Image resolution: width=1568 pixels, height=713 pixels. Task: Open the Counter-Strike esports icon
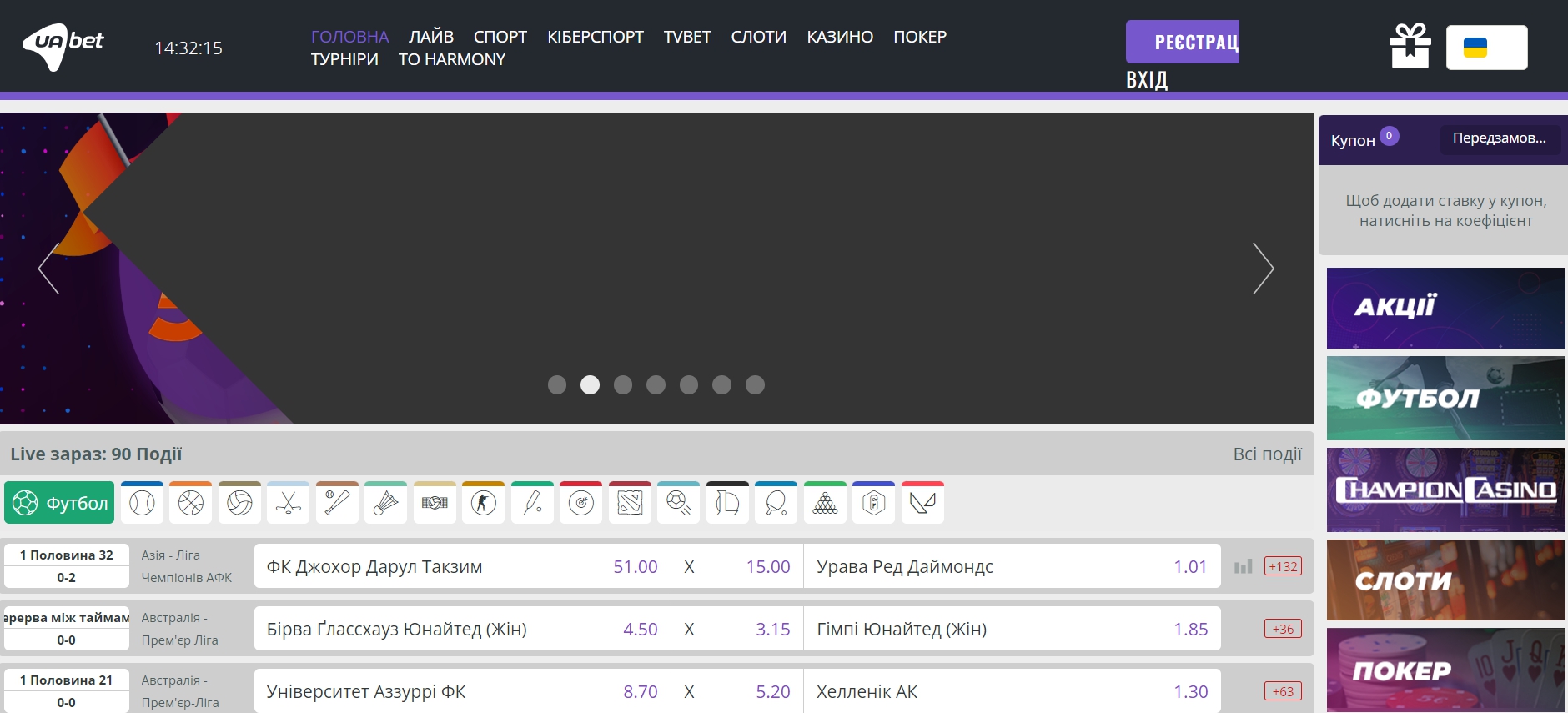[x=484, y=503]
